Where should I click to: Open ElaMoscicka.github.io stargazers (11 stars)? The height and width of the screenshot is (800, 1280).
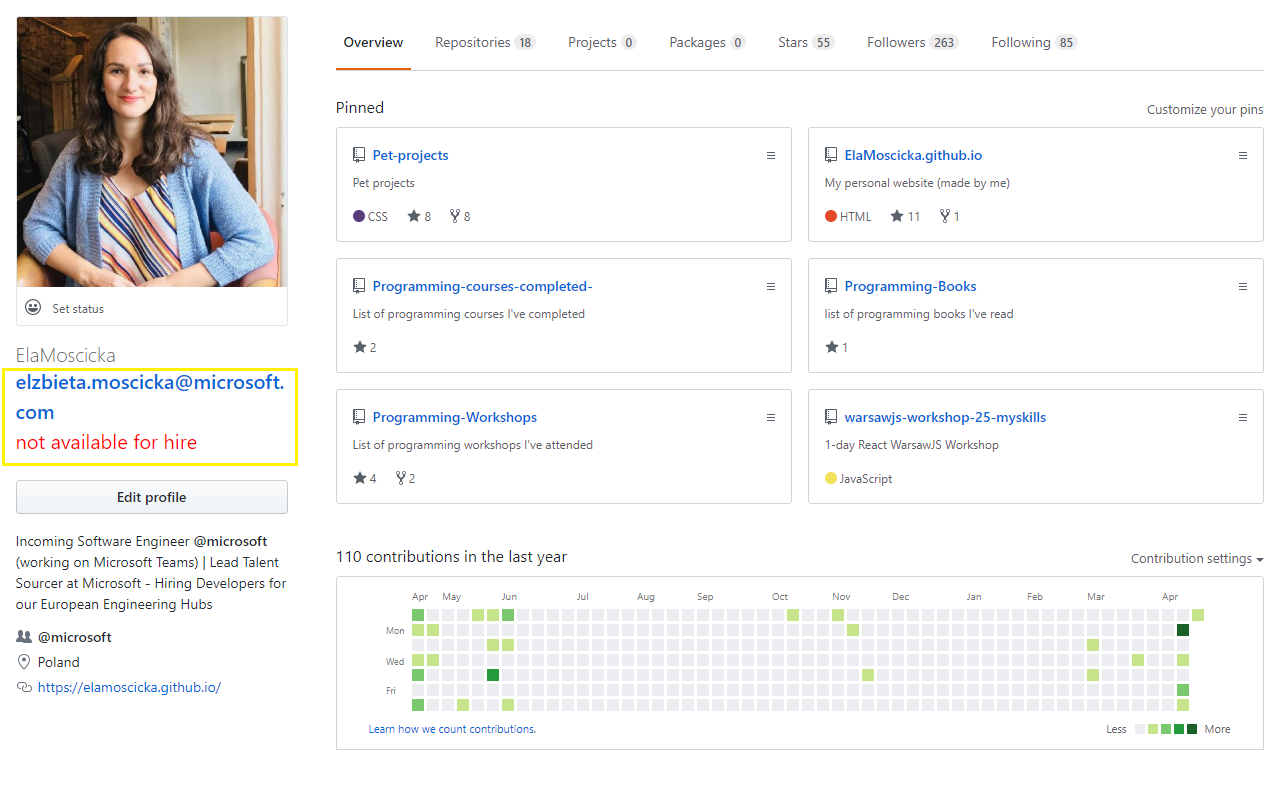tap(905, 216)
